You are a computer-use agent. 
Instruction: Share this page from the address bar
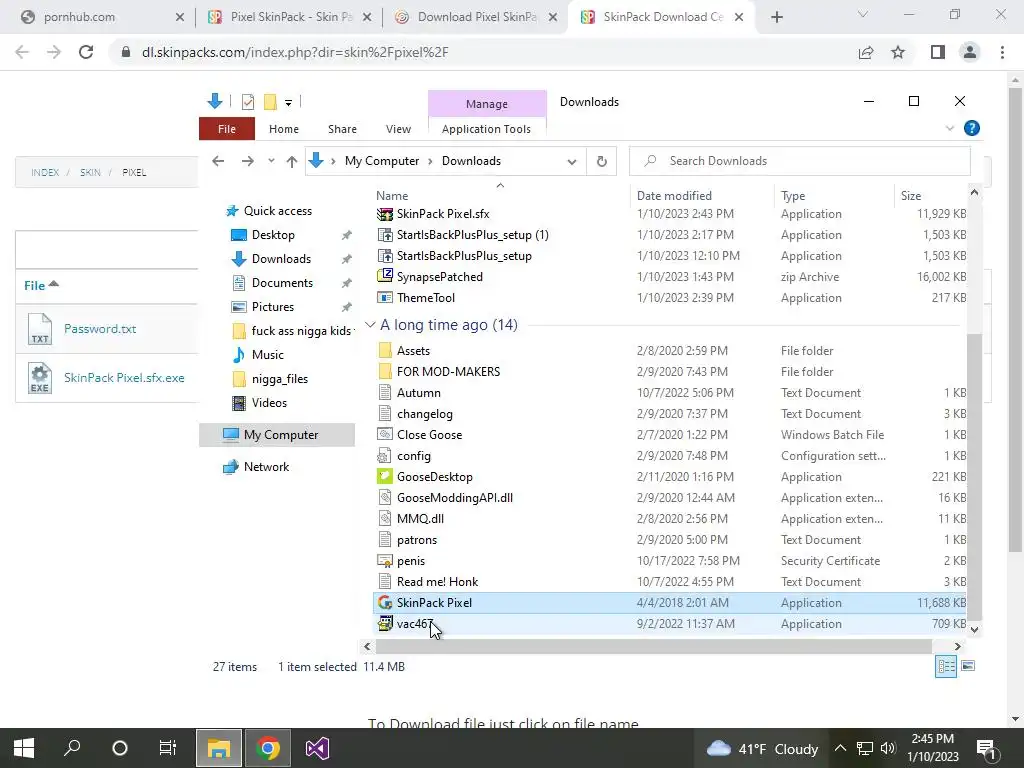point(866,52)
